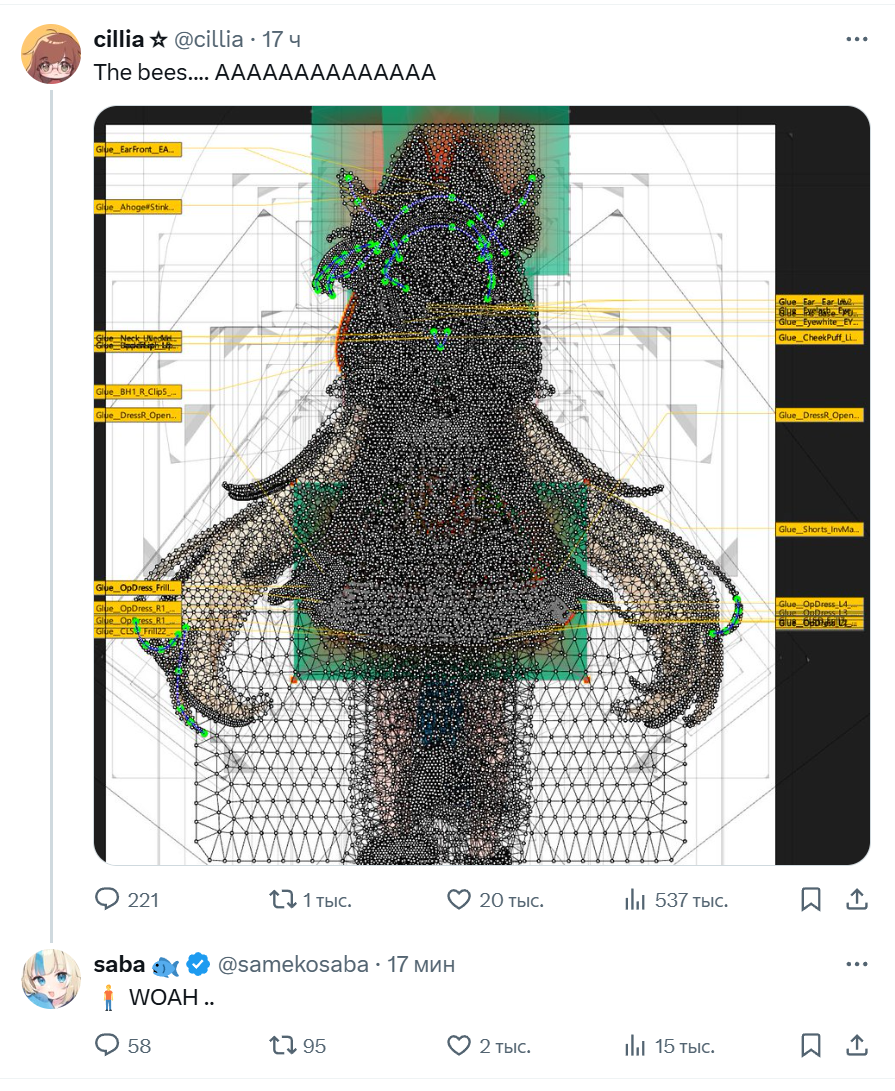Visit the @cillia handle link
Screen dimensions: 895x1091
[x=208, y=40]
